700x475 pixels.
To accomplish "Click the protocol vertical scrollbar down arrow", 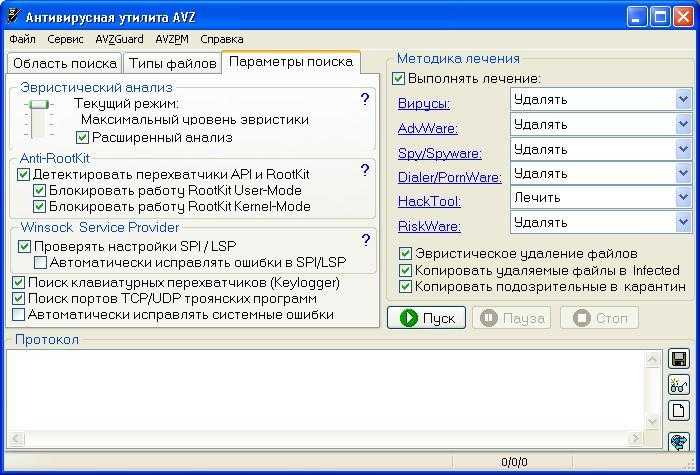I will tap(653, 422).
